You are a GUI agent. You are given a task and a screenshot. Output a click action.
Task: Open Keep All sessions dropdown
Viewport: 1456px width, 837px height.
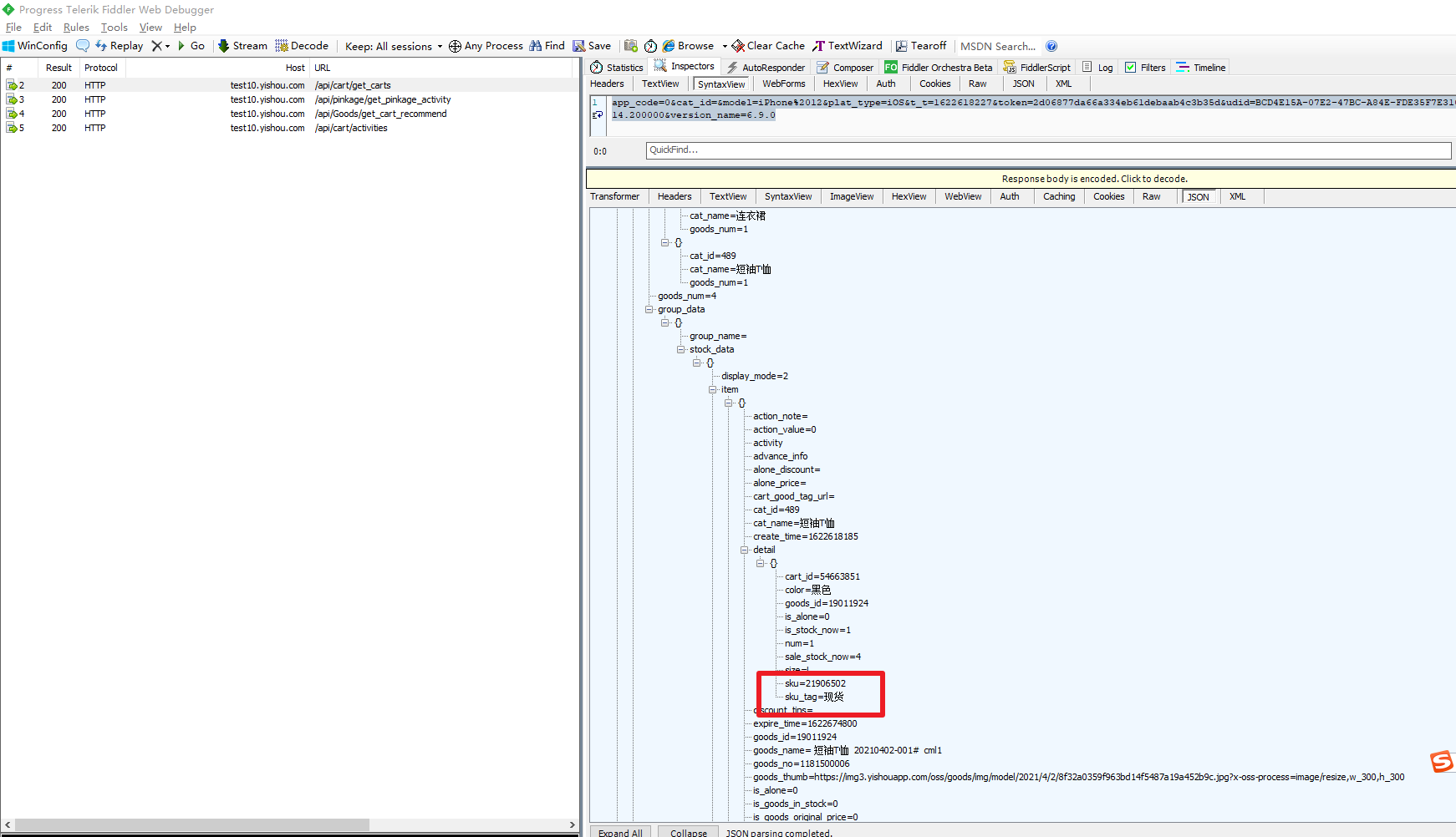394,46
